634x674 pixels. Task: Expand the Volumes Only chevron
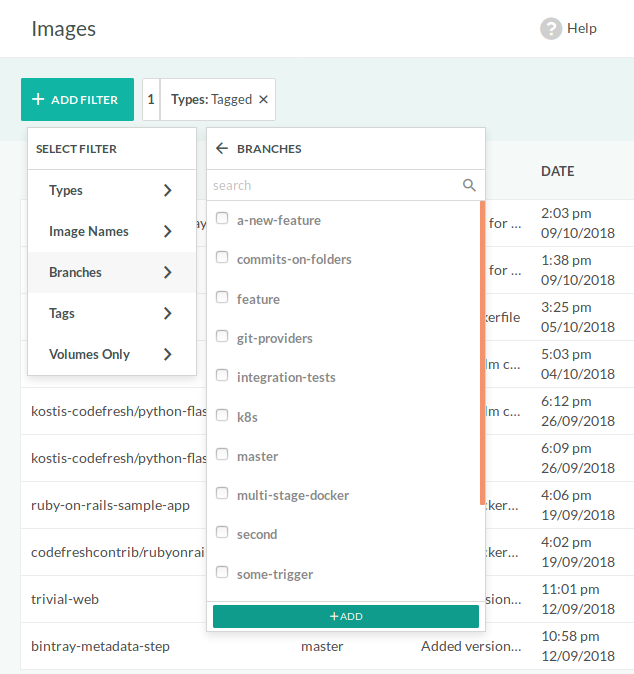point(167,354)
